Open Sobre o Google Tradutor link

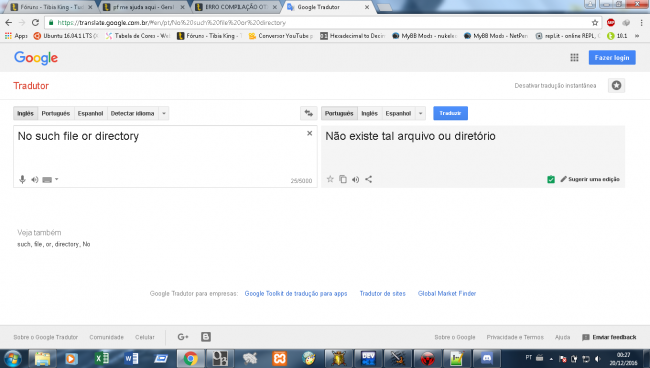pyautogui.click(x=46, y=337)
